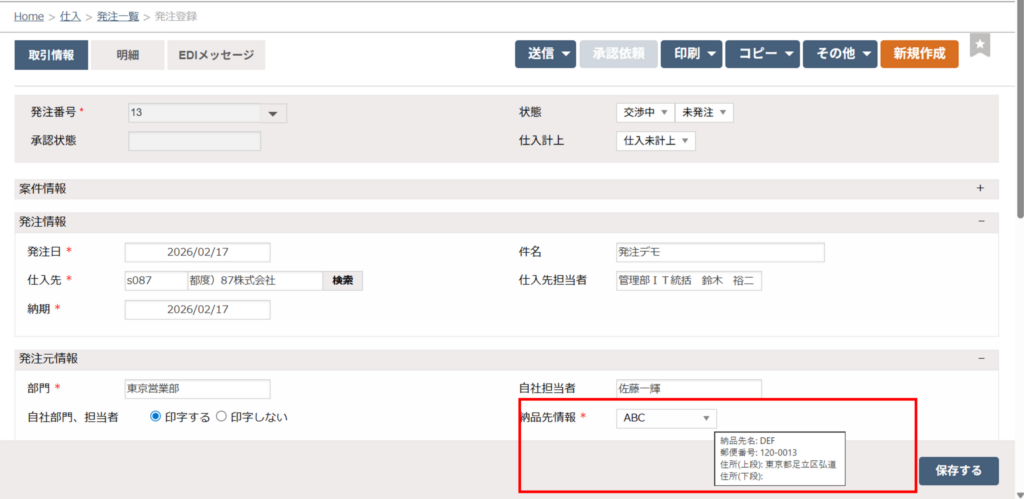Switch to the EDIメッセージ tab
The height and width of the screenshot is (499, 1024).
216,55
